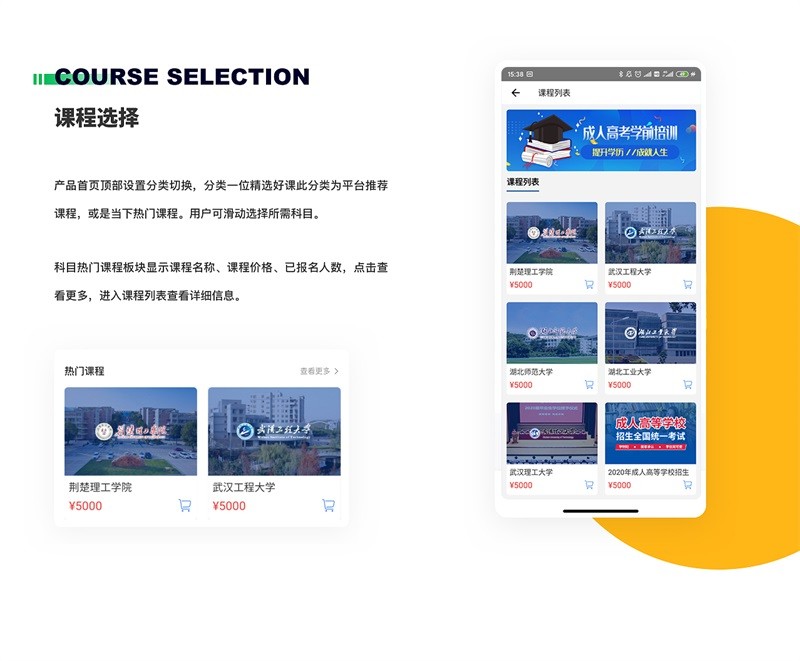Open the 查看更多 link text
The width and height of the screenshot is (800, 661).
point(314,371)
